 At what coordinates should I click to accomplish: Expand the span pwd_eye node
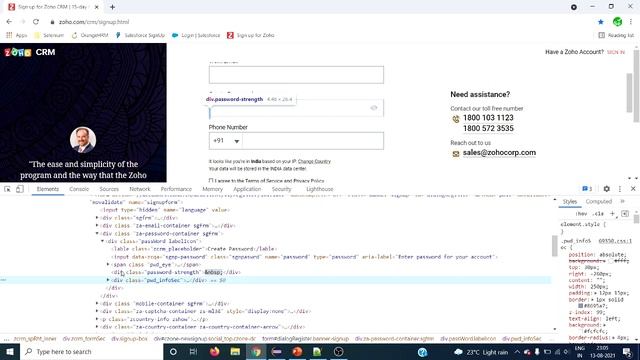[108, 264]
